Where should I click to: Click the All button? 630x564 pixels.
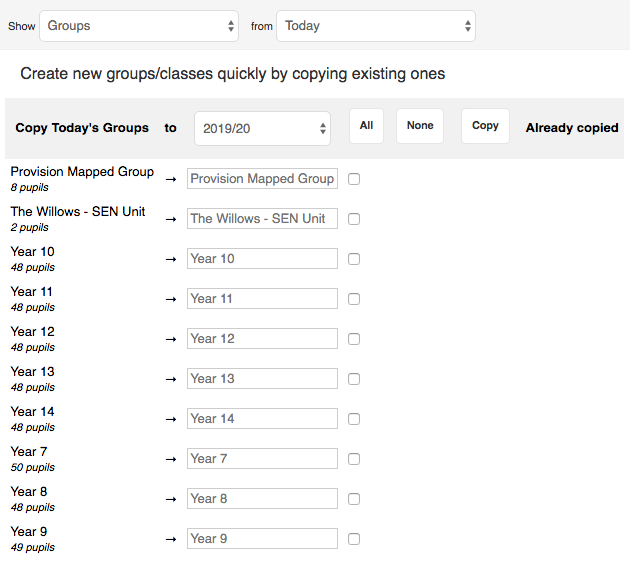tap(366, 126)
